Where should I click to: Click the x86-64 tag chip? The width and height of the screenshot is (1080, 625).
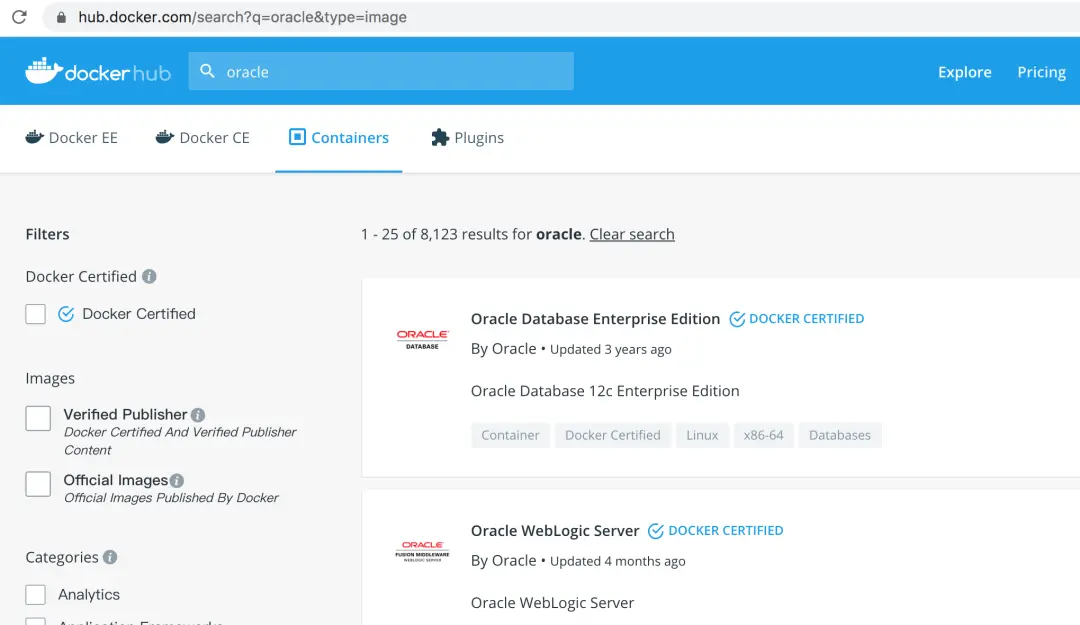(x=763, y=435)
